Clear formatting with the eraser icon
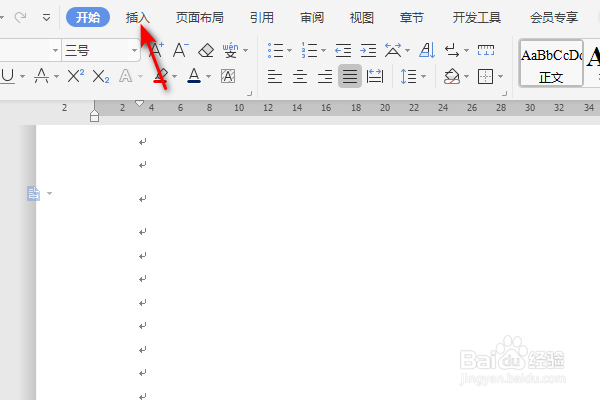This screenshot has width=600, height=400. pyautogui.click(x=206, y=50)
